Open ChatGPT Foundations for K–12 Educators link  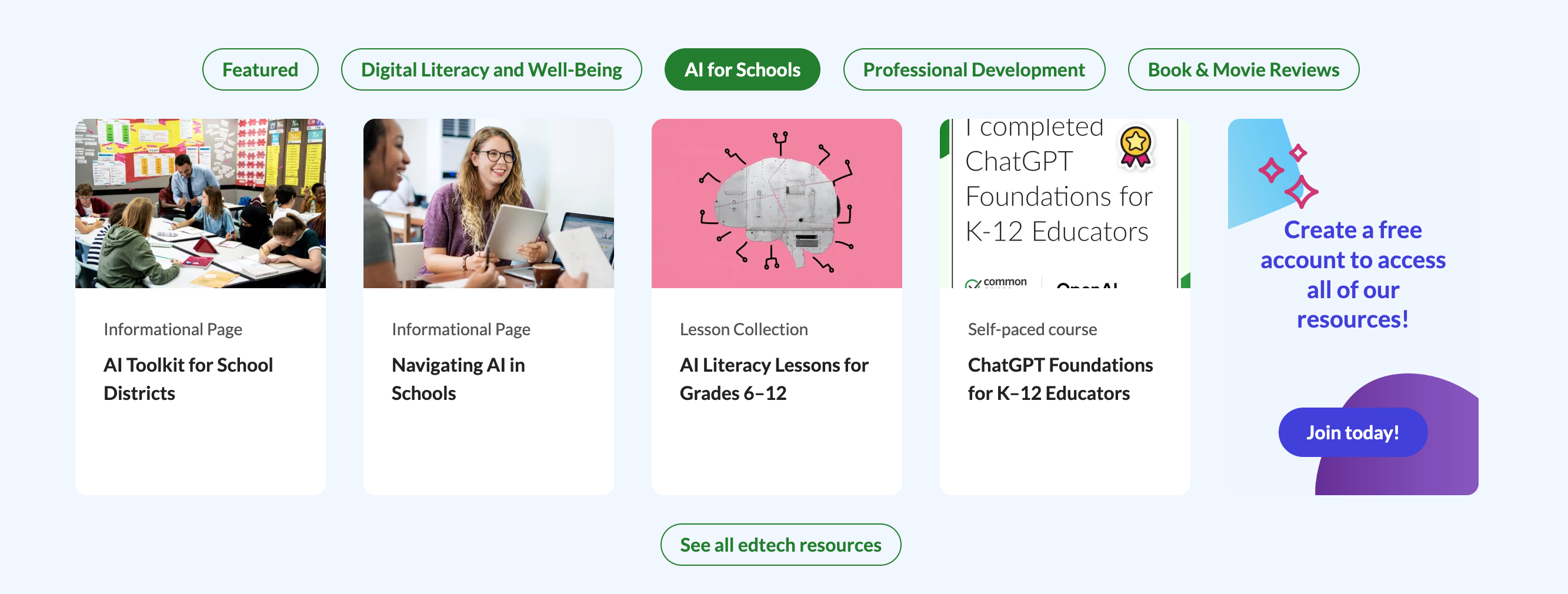click(x=1060, y=379)
